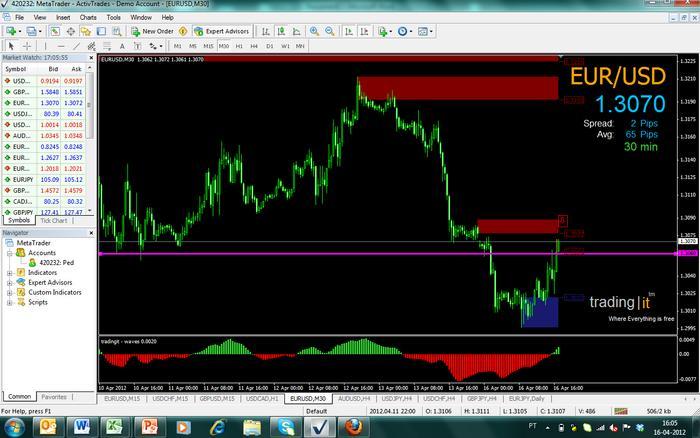
Task: Zoom in on the chart
Action: pos(314,31)
